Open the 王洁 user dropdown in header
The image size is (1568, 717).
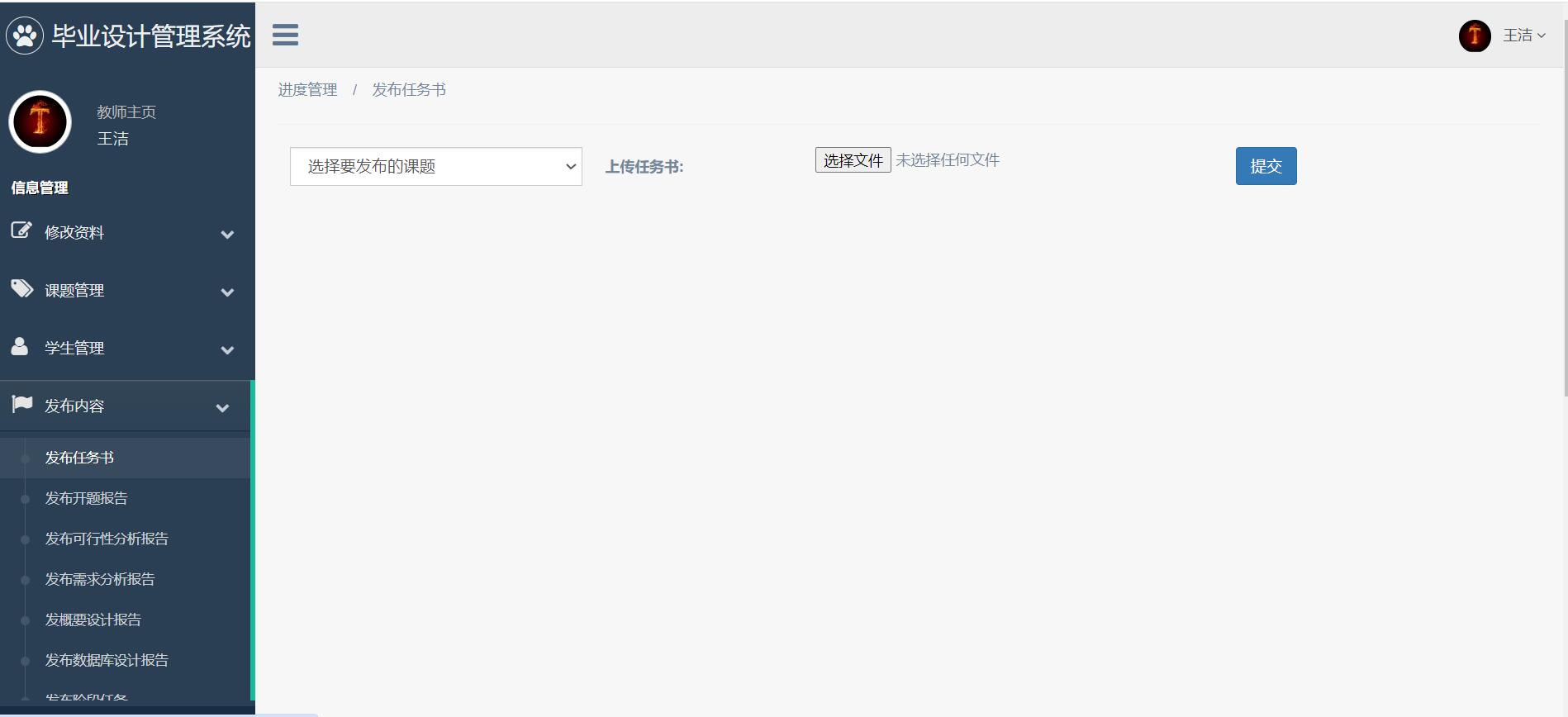[x=1524, y=35]
